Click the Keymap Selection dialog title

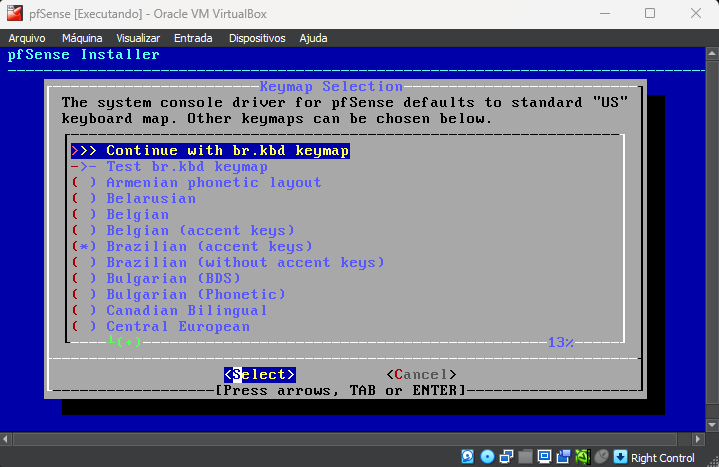click(x=331, y=86)
